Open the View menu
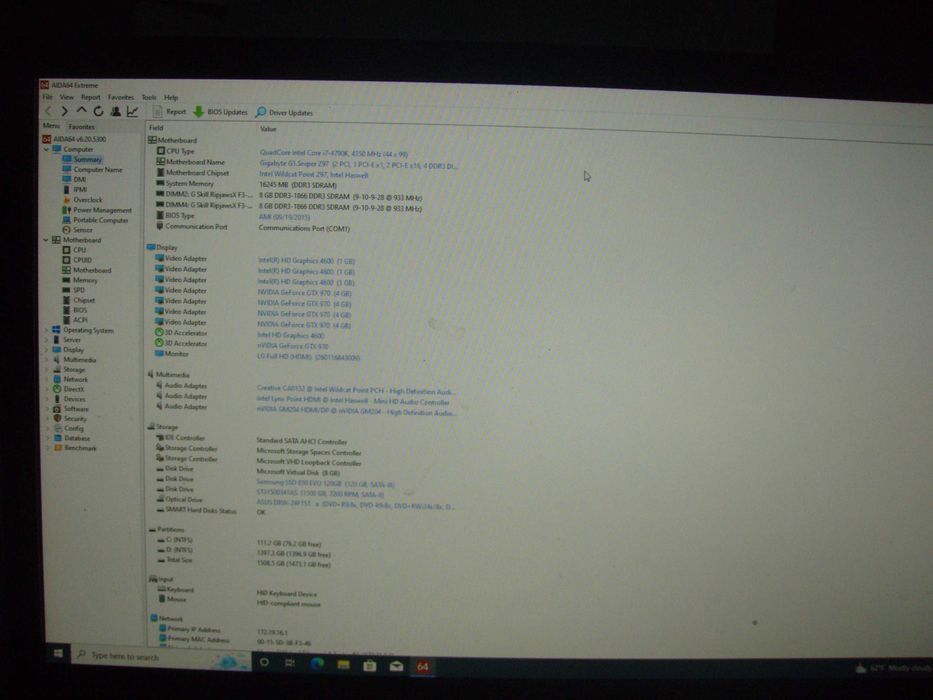 pyautogui.click(x=67, y=96)
